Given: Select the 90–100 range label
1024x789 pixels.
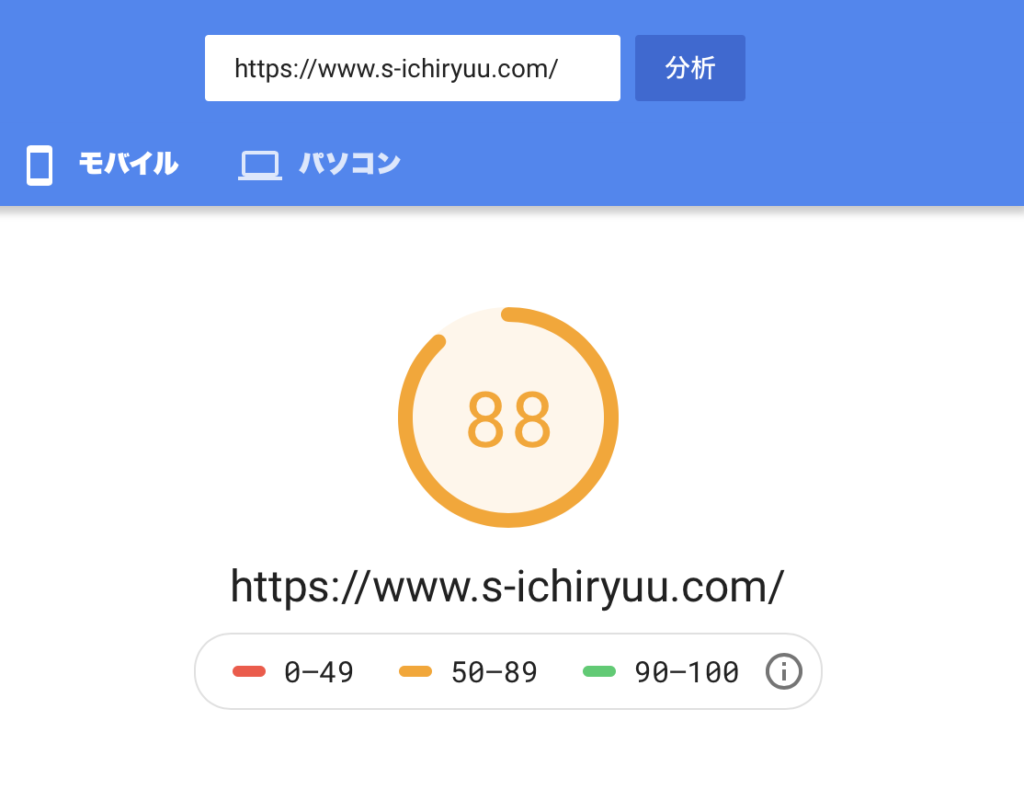Looking at the screenshot, I should [686, 672].
